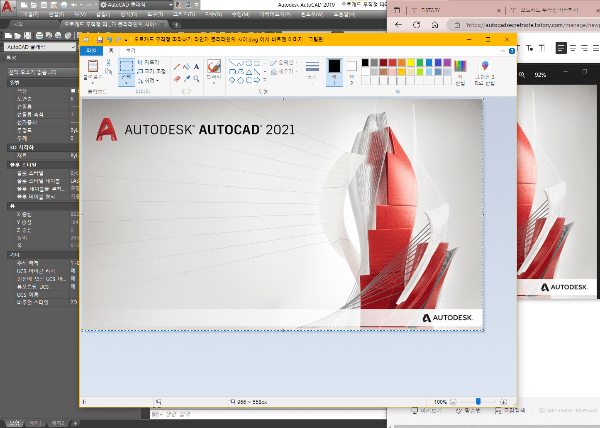
Task: Open AutoCAD workspace dropdown
Action: (137, 5)
